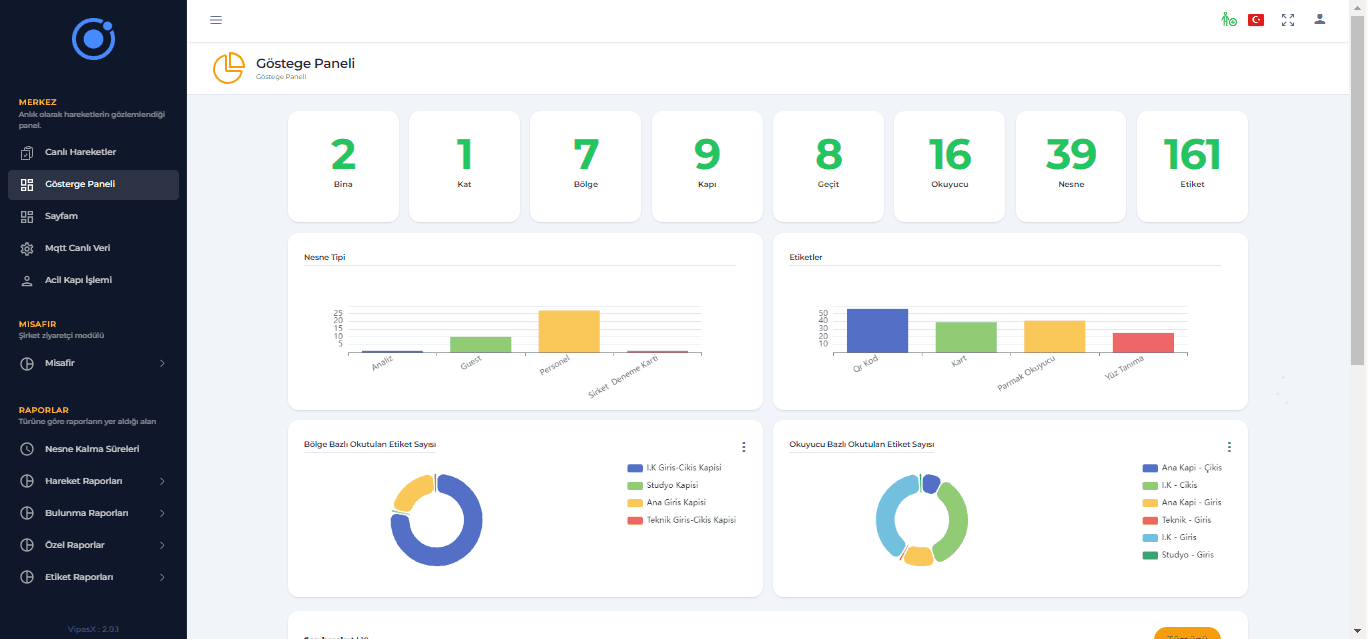Click the green Guest bar in Nesne Tipi
This screenshot has height=639, width=1368.
tap(480, 344)
